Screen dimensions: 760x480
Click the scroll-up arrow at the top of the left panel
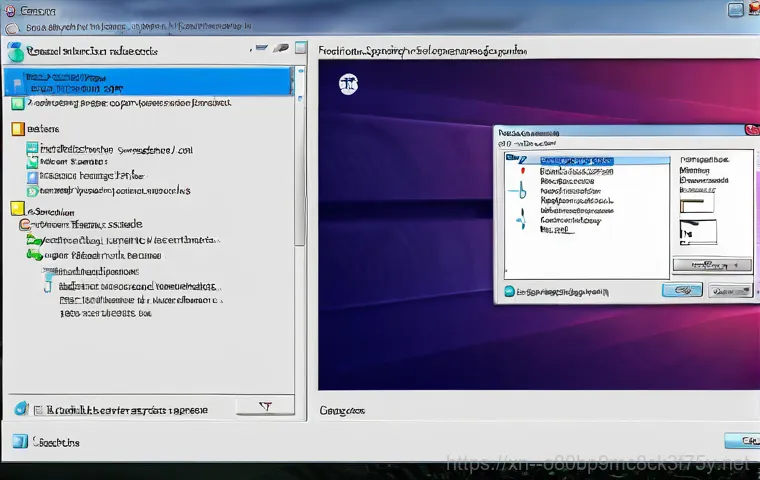click(x=301, y=71)
